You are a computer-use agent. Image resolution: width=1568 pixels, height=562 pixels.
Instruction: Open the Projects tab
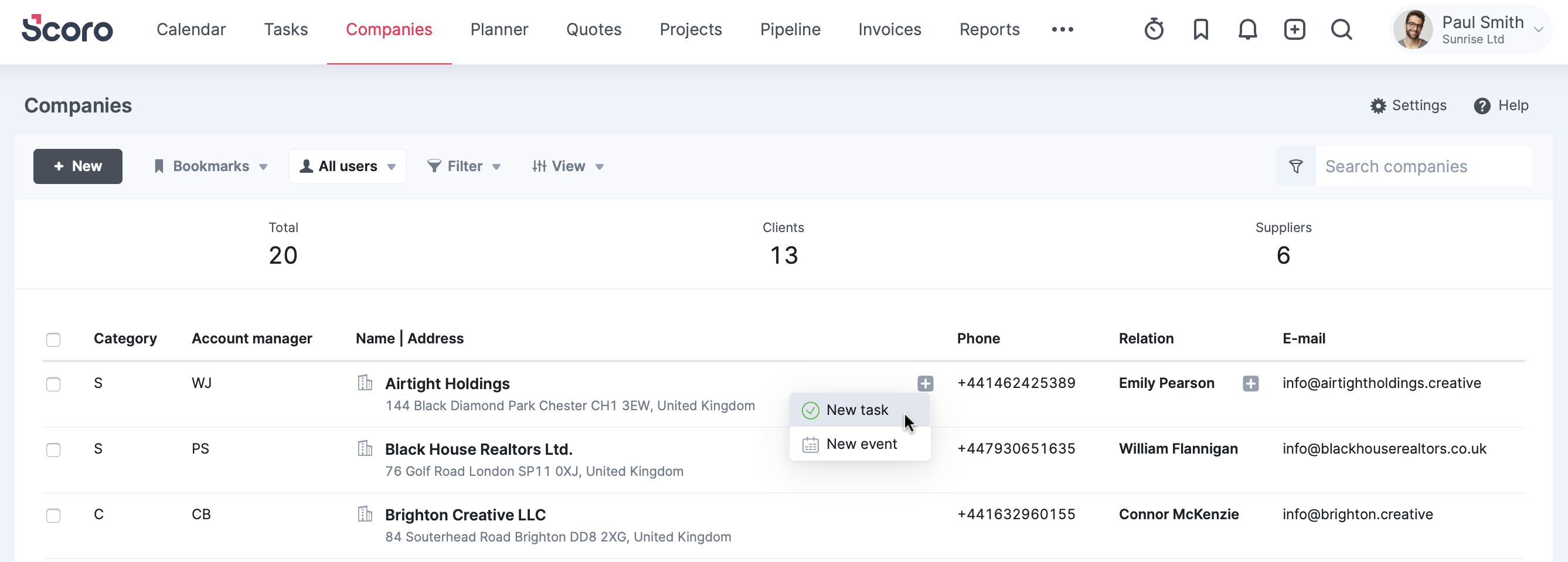[x=691, y=29]
